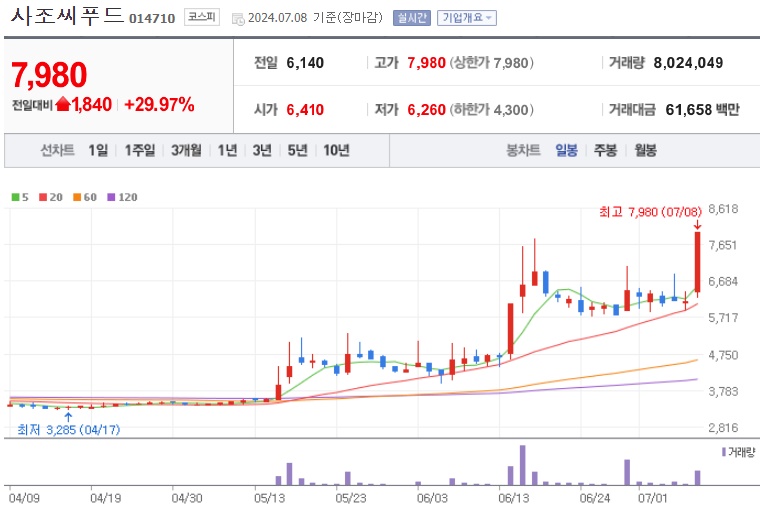The height and width of the screenshot is (509, 760).
Task: Click the tall red 07/08 candlestick
Action: point(697,262)
